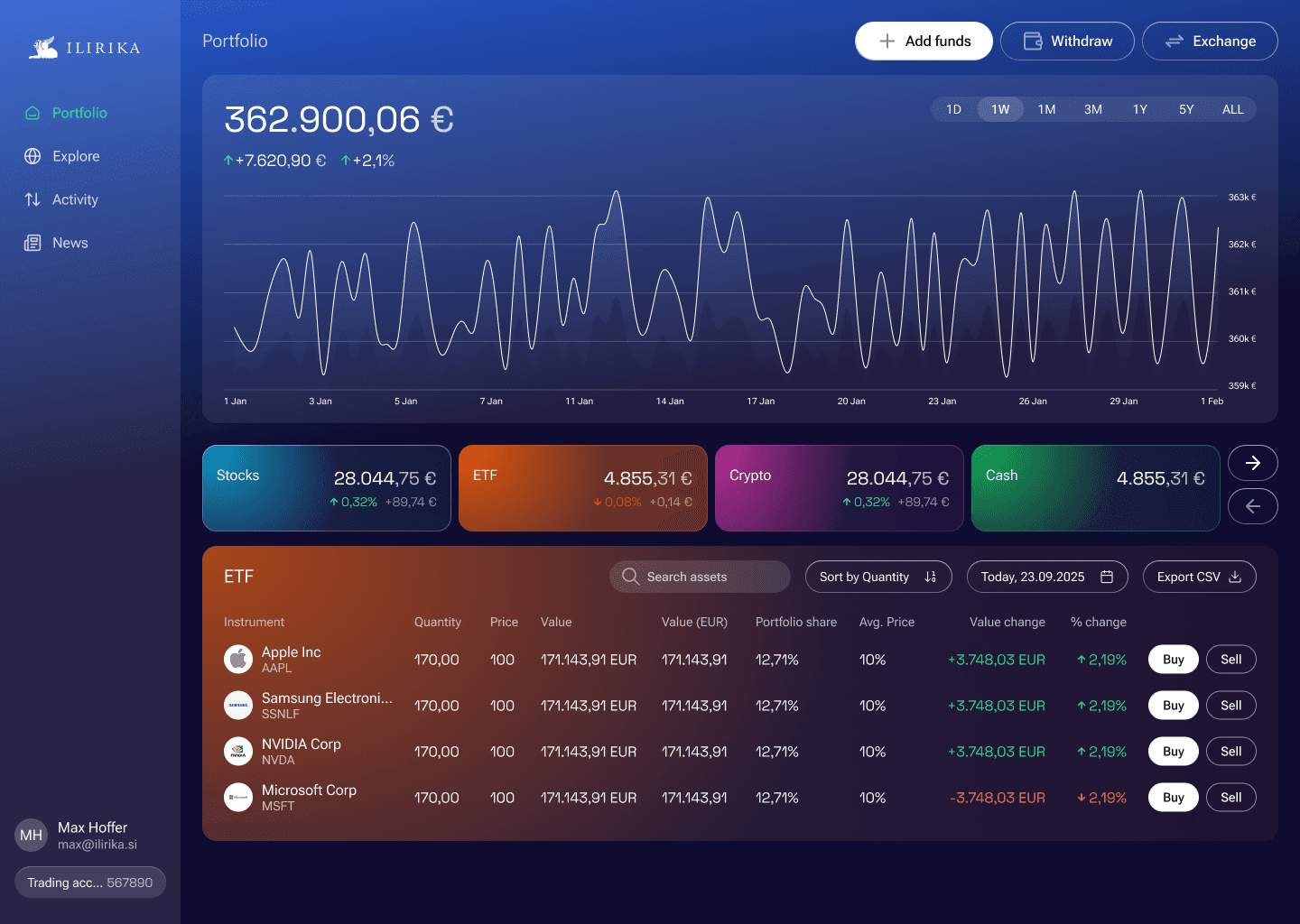This screenshot has width=1300, height=924.
Task: Click the Withdraw button
Action: pyautogui.click(x=1067, y=41)
